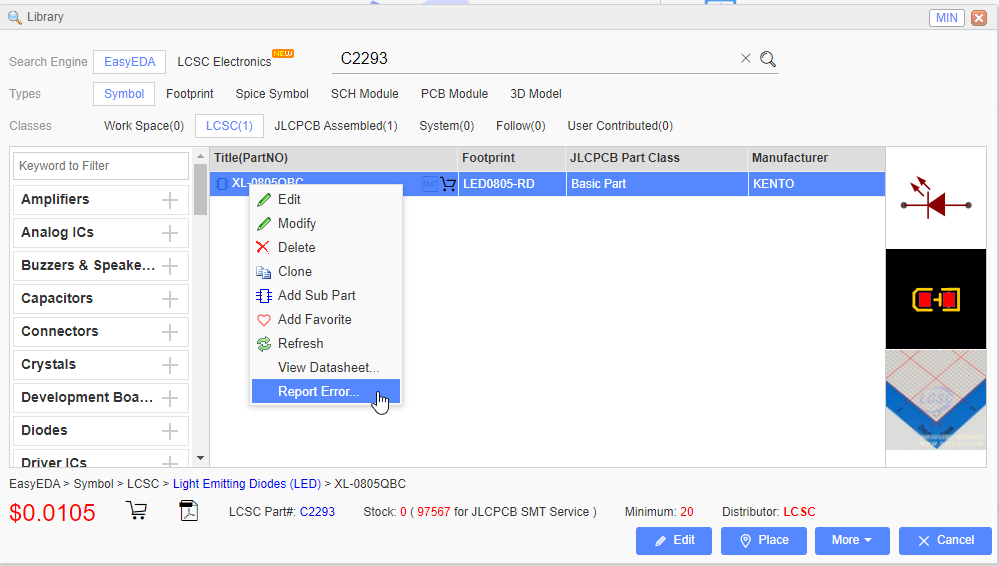Open the PDF datasheet icon near price

[x=189, y=511]
